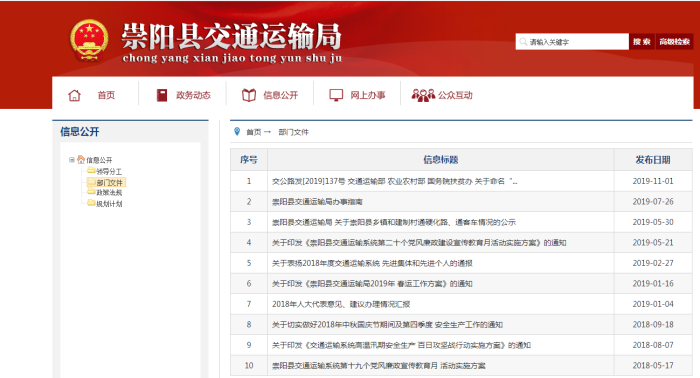This screenshot has height=378, width=700.
Task: Click date 2019-05-30 cell
Action: 653,222
